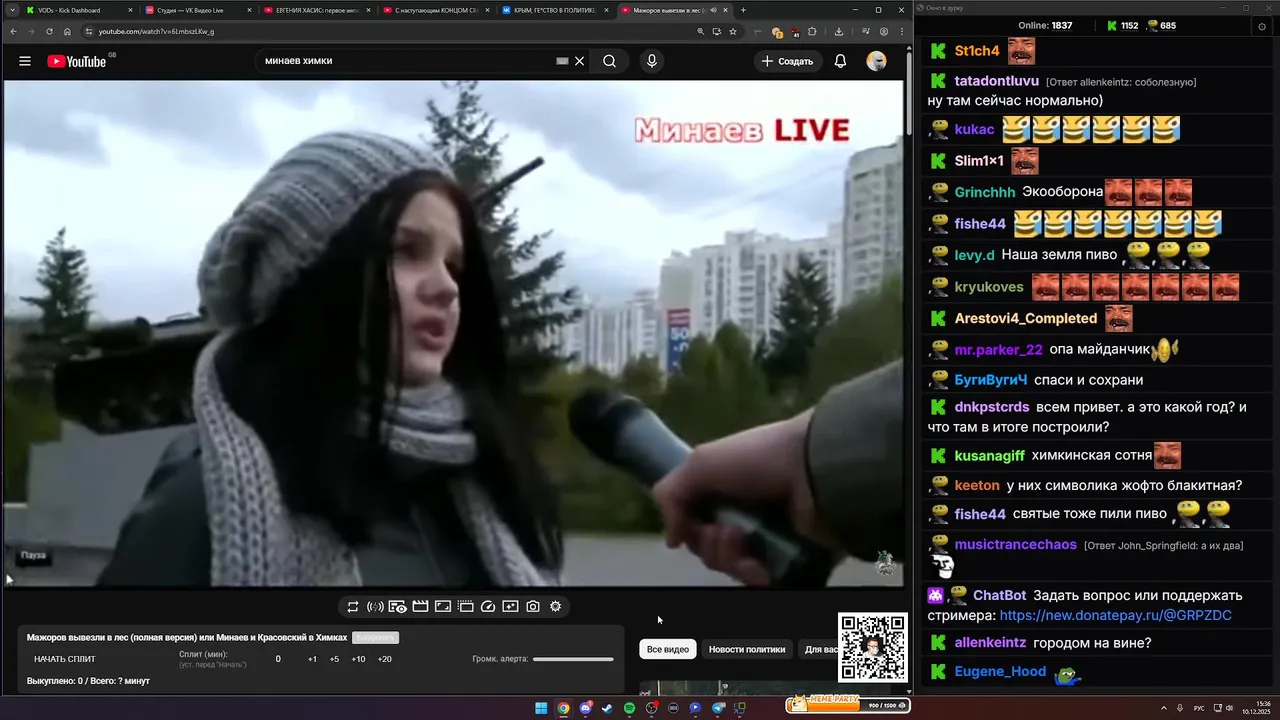Click the address bar URL

click(x=156, y=31)
